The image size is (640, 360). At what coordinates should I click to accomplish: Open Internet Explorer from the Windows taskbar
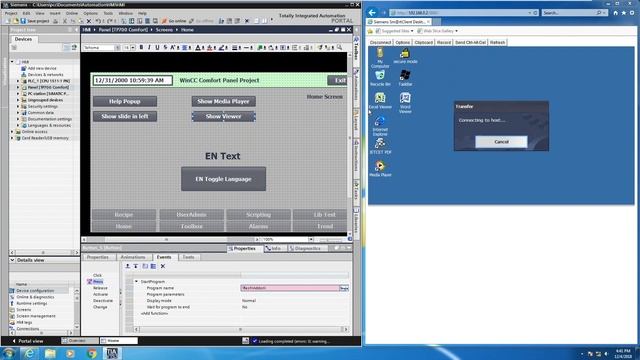29,353
